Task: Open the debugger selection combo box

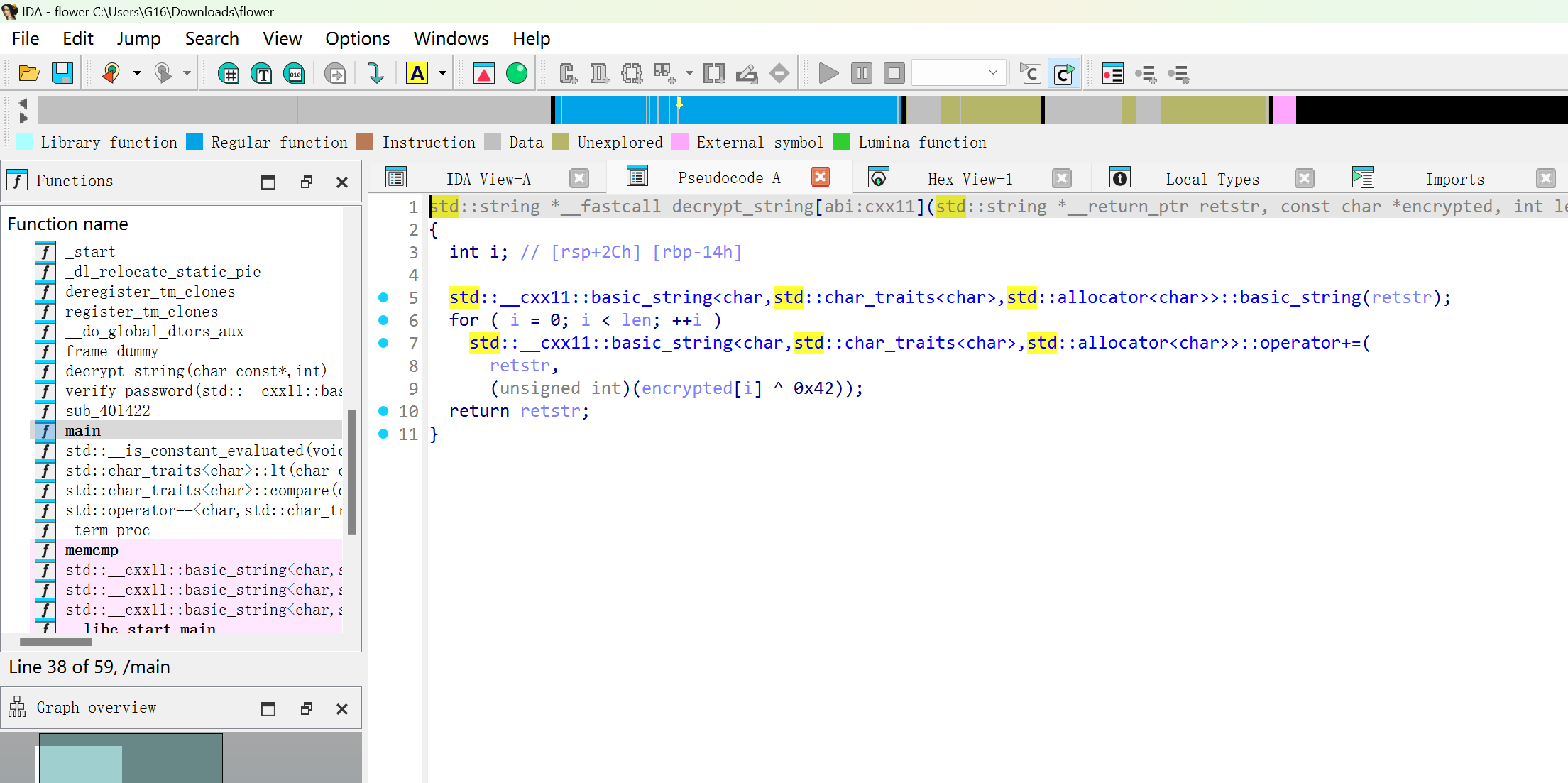Action: point(958,73)
